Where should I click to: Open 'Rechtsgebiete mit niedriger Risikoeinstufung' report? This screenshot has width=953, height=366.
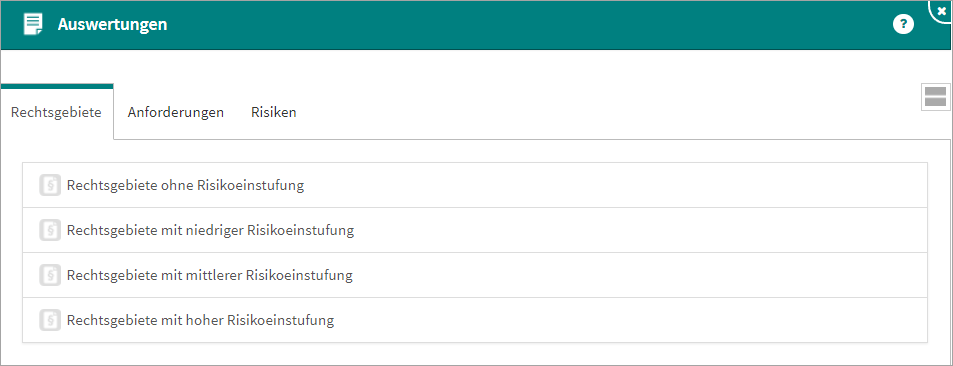475,230
